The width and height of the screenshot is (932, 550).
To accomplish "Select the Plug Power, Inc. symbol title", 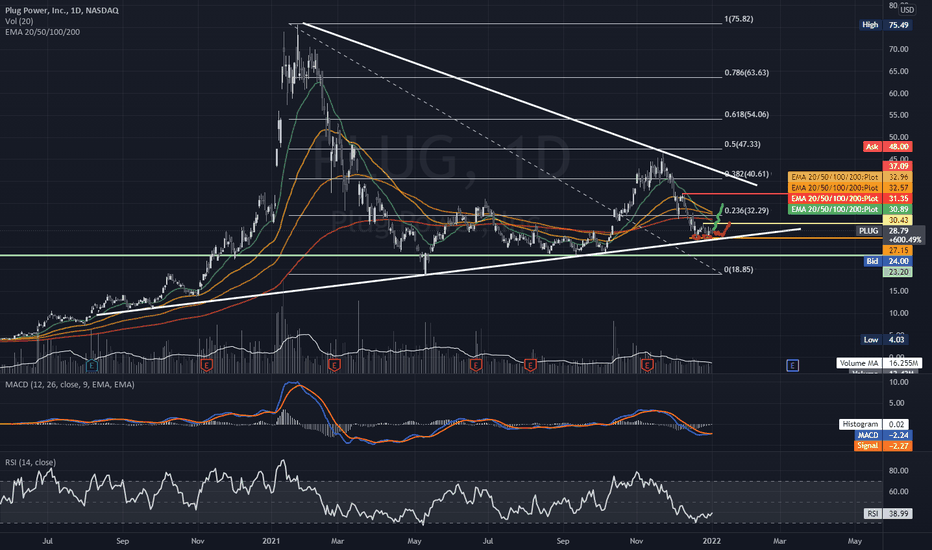I will tap(62, 10).
